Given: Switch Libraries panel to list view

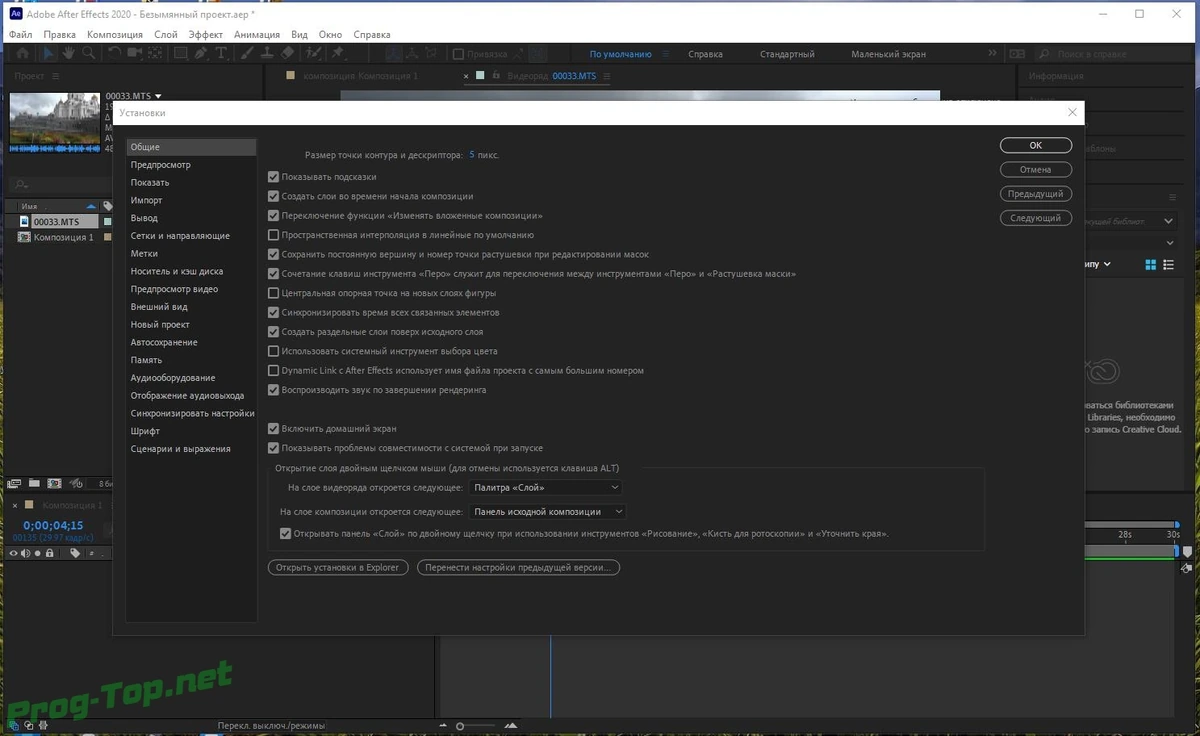Looking at the screenshot, I should pyautogui.click(x=1168, y=264).
